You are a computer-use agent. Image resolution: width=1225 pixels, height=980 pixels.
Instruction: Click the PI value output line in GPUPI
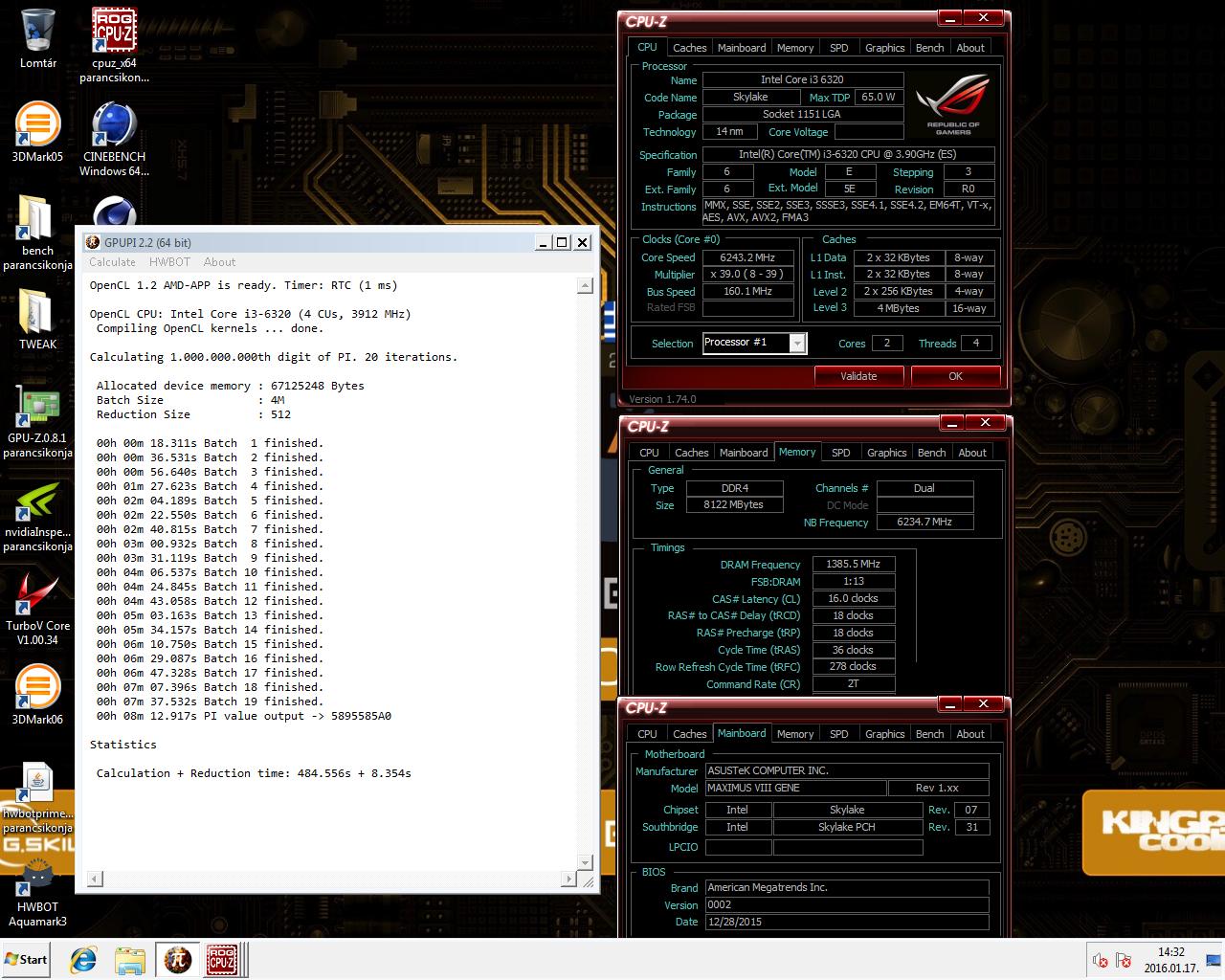244,716
